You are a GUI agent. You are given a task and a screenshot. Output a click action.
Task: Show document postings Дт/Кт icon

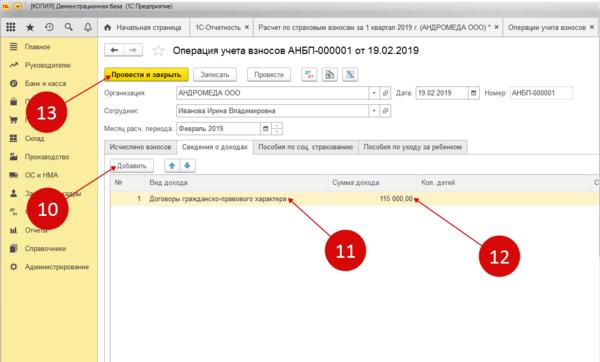point(309,75)
